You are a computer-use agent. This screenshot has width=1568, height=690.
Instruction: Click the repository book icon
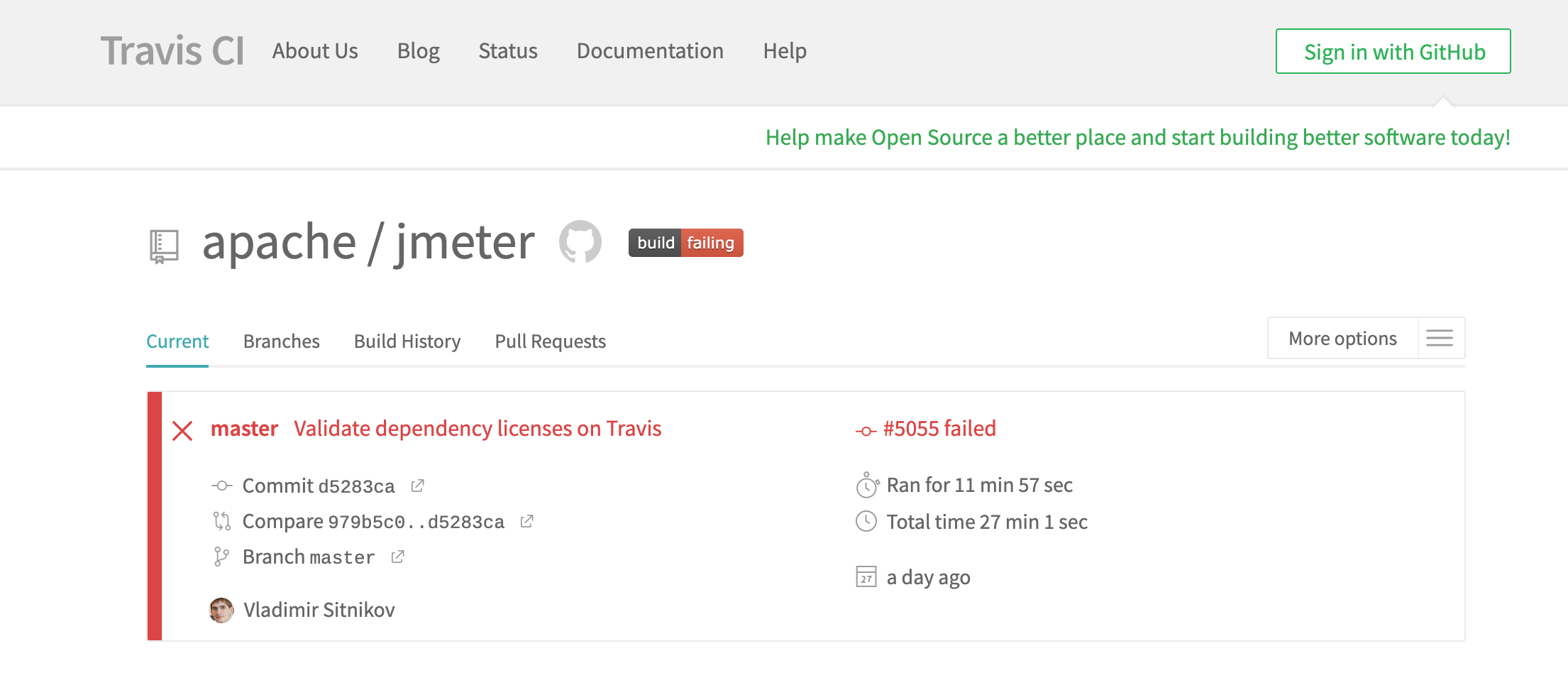coord(164,246)
